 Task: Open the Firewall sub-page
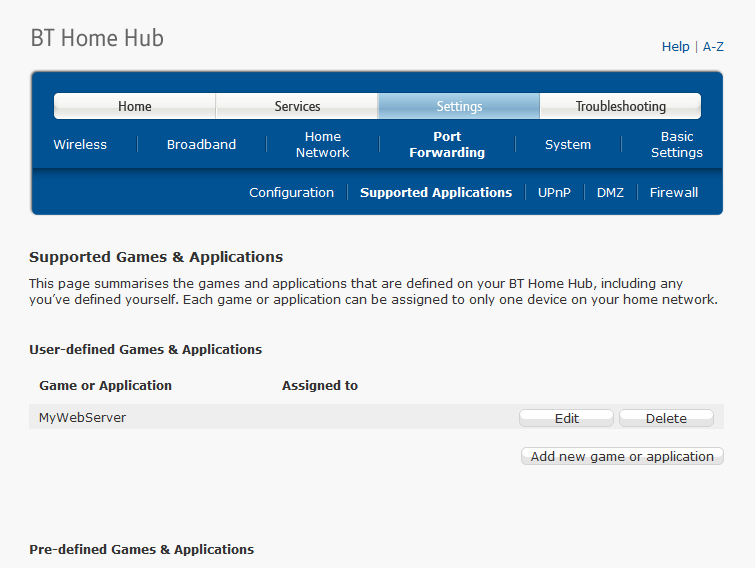point(674,192)
